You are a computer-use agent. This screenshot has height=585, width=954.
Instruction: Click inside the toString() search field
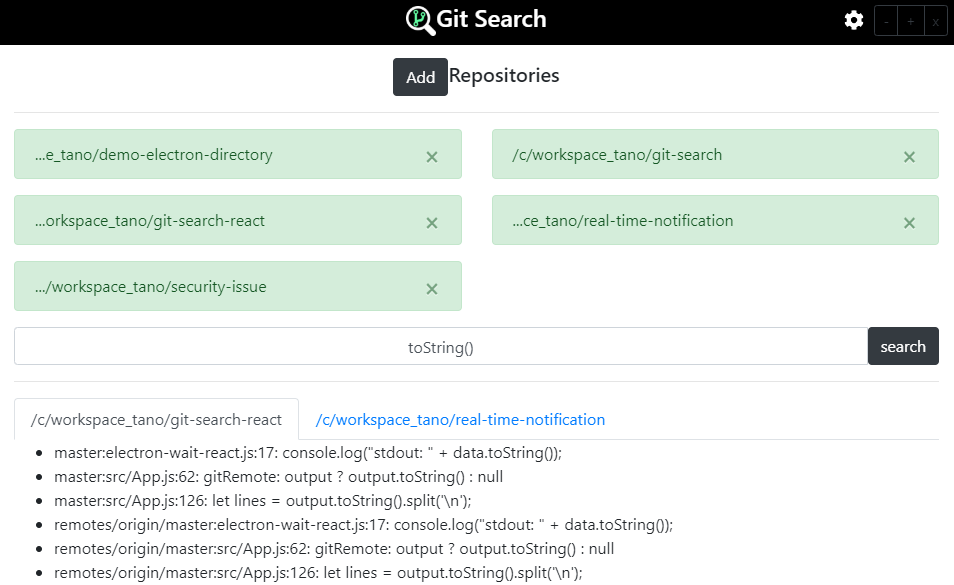(440, 345)
